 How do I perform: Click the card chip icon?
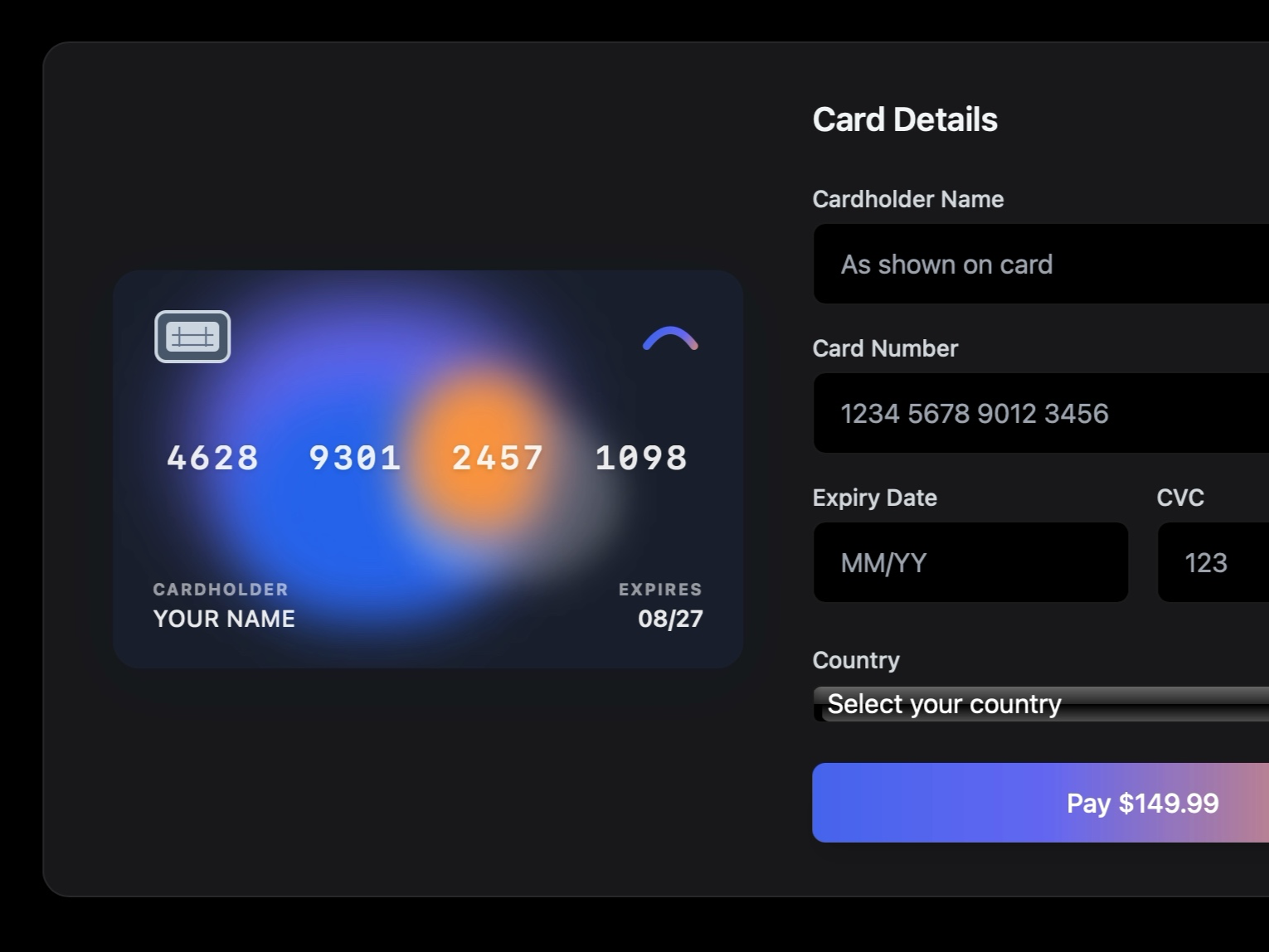[x=192, y=336]
